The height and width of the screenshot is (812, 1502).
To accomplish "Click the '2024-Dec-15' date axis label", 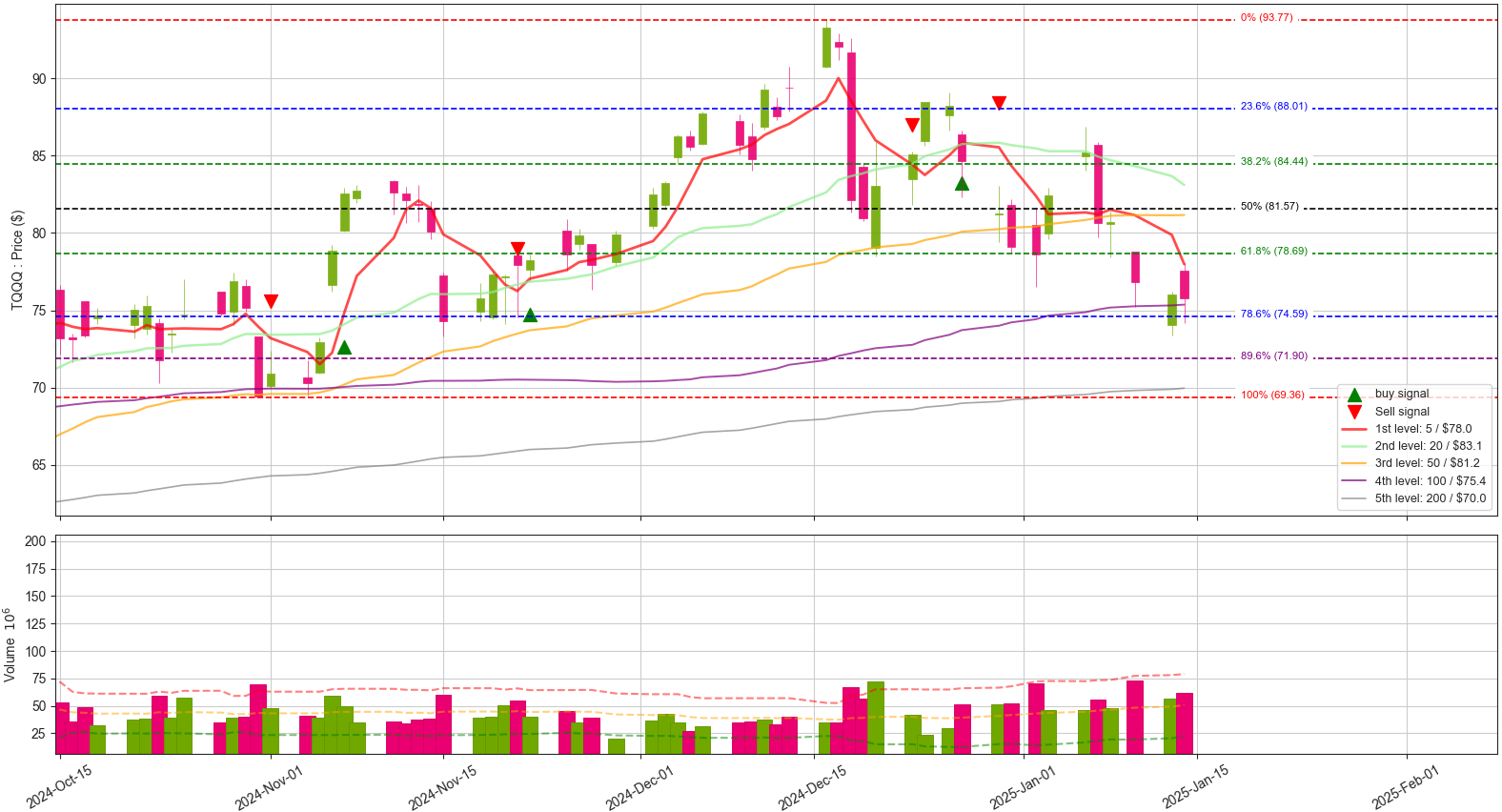I will pos(812,786).
